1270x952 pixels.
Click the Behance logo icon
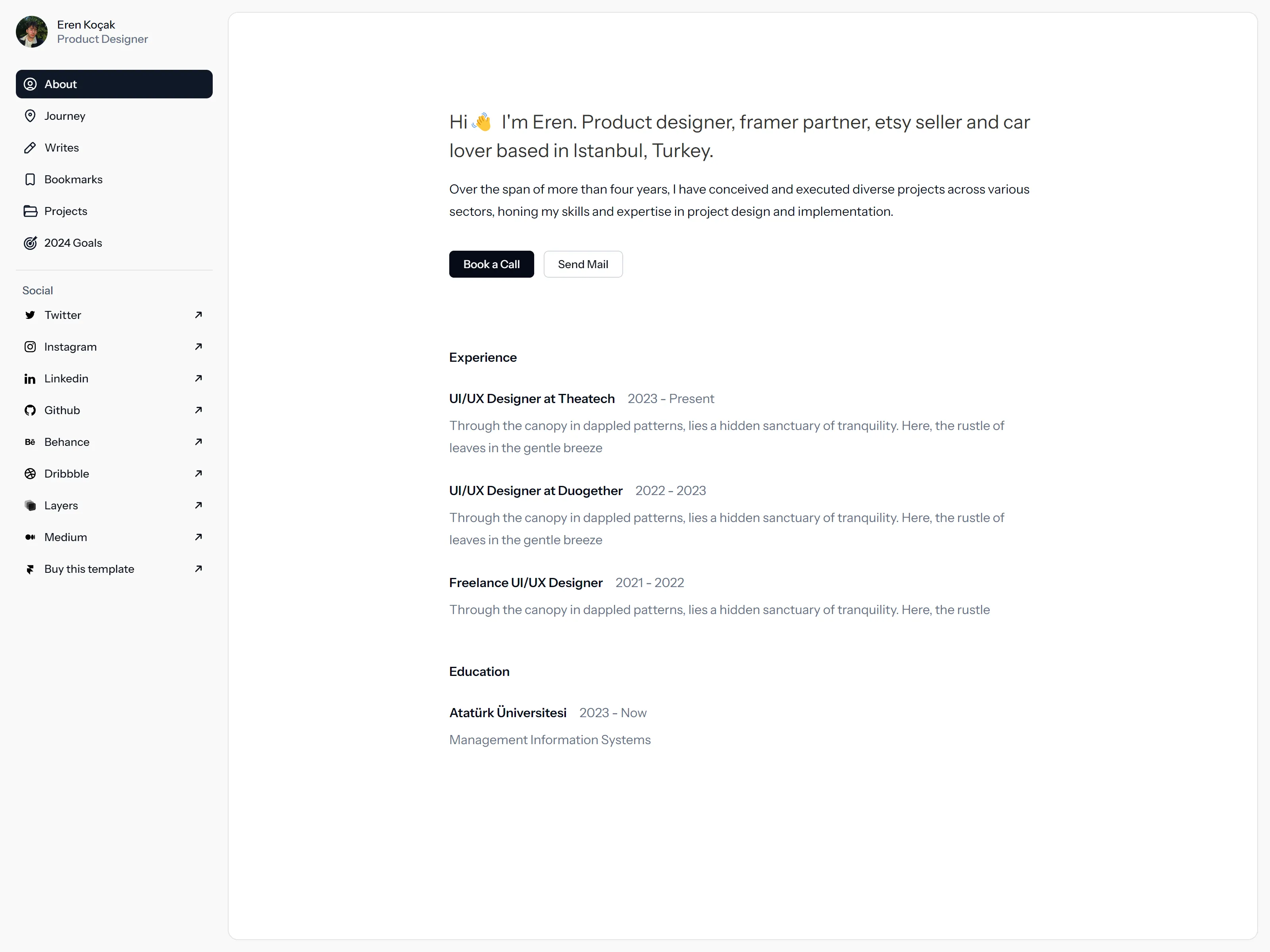[x=30, y=442]
